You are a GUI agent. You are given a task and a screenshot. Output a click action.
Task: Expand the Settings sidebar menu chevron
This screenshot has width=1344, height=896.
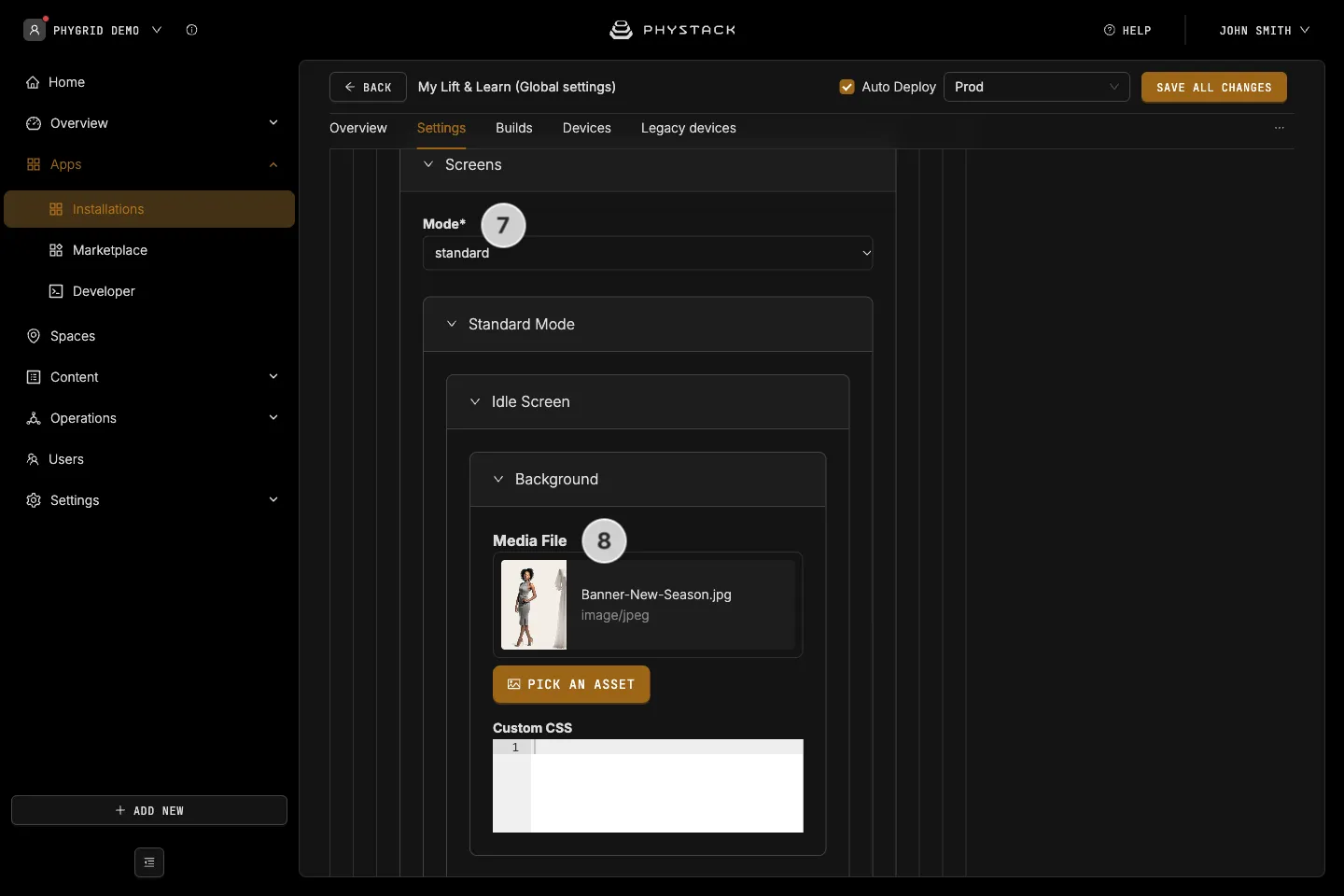pos(273,499)
